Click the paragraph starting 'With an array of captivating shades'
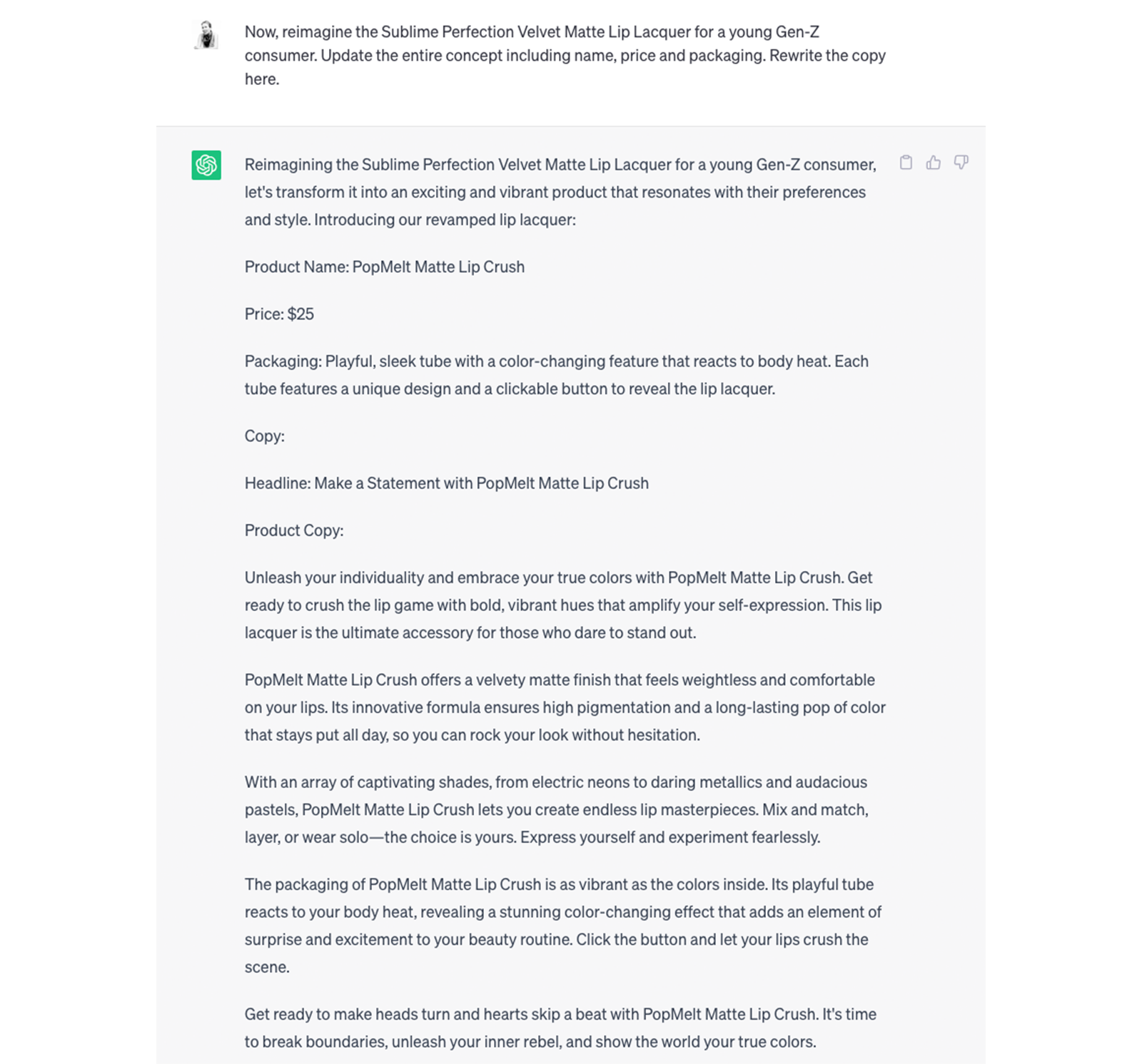This screenshot has height=1064, width=1142. (x=556, y=809)
